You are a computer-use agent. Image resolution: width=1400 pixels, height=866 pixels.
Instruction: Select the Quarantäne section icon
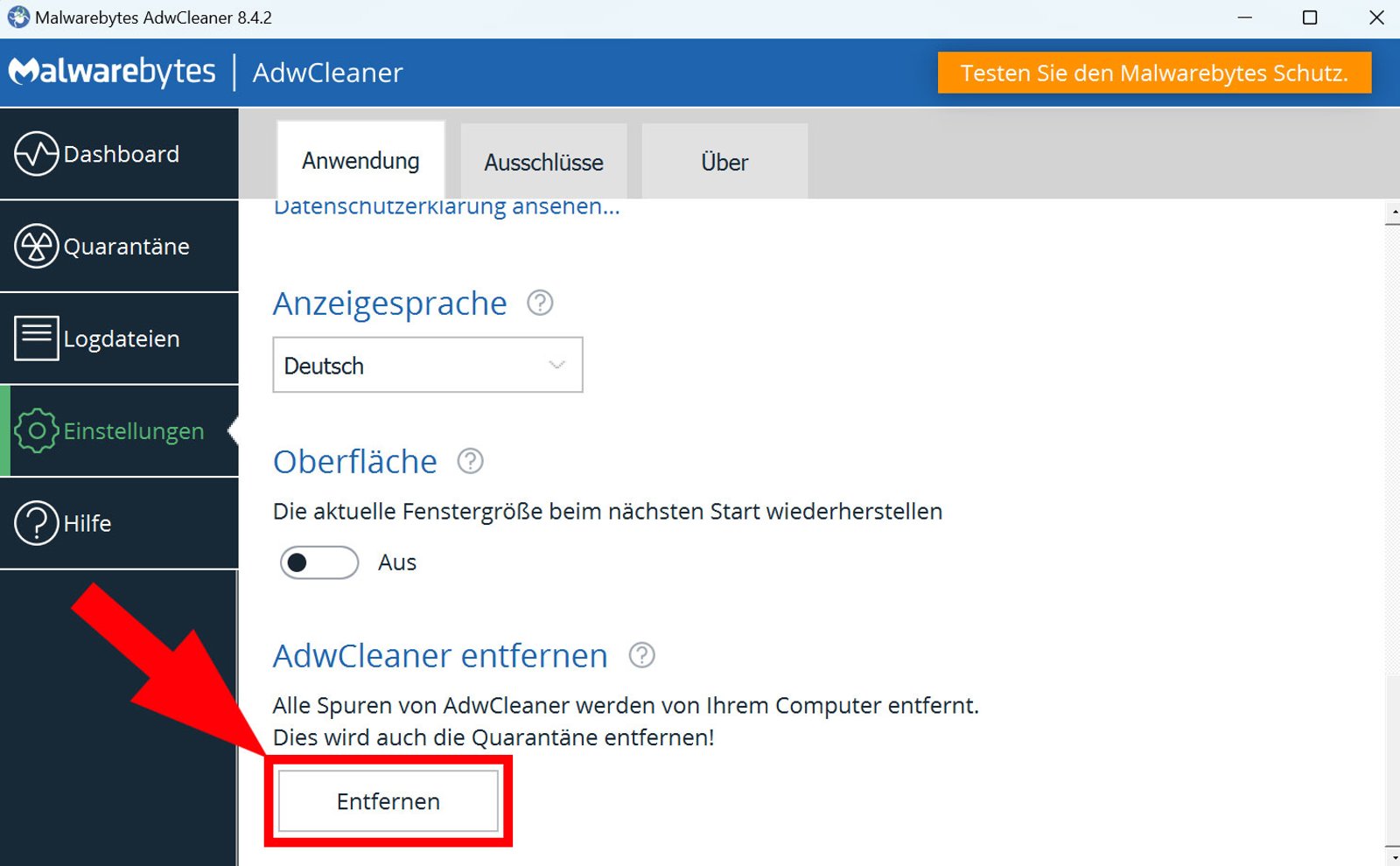35,246
